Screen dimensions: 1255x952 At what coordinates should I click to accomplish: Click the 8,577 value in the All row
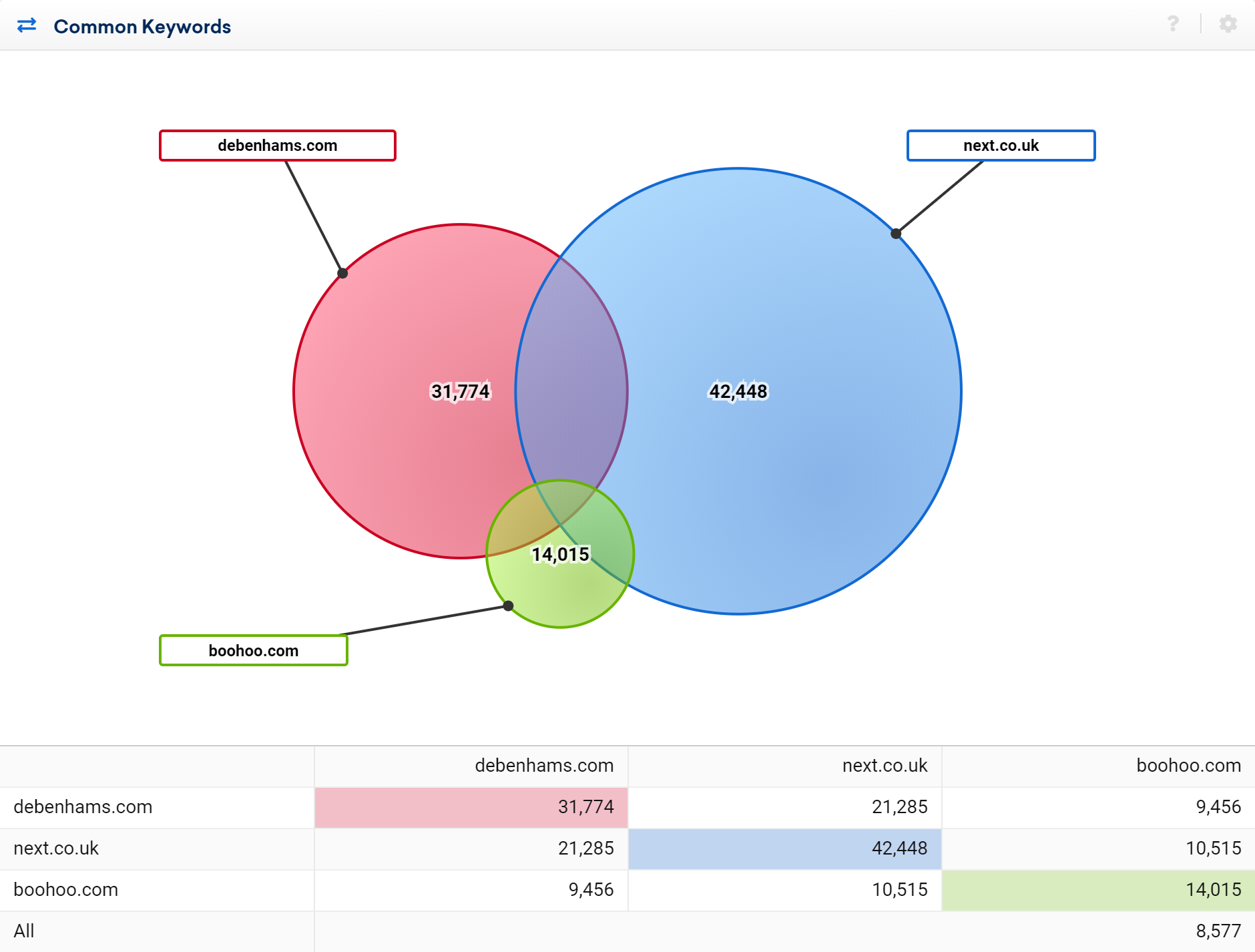coord(1218,931)
